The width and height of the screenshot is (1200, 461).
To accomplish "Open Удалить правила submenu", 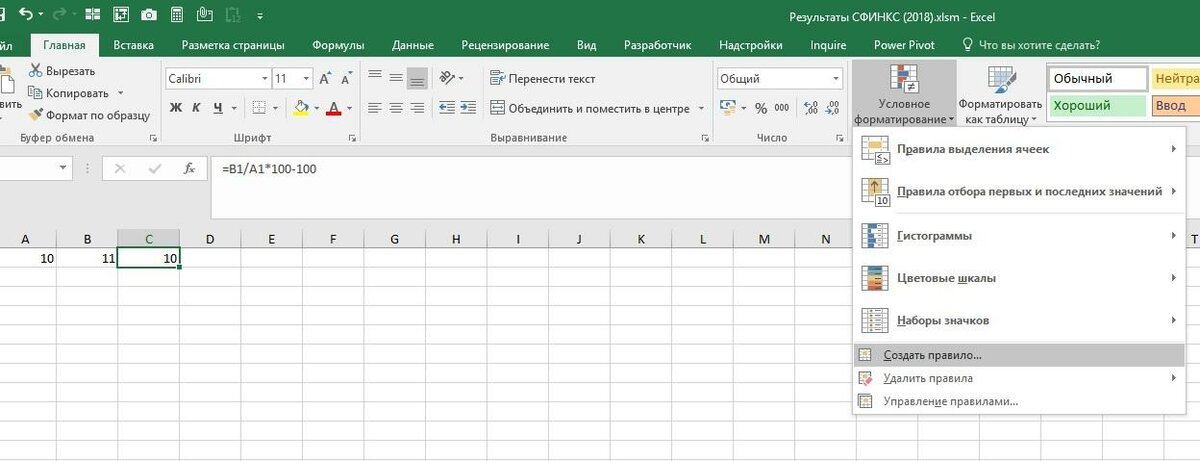I will 1018,378.
